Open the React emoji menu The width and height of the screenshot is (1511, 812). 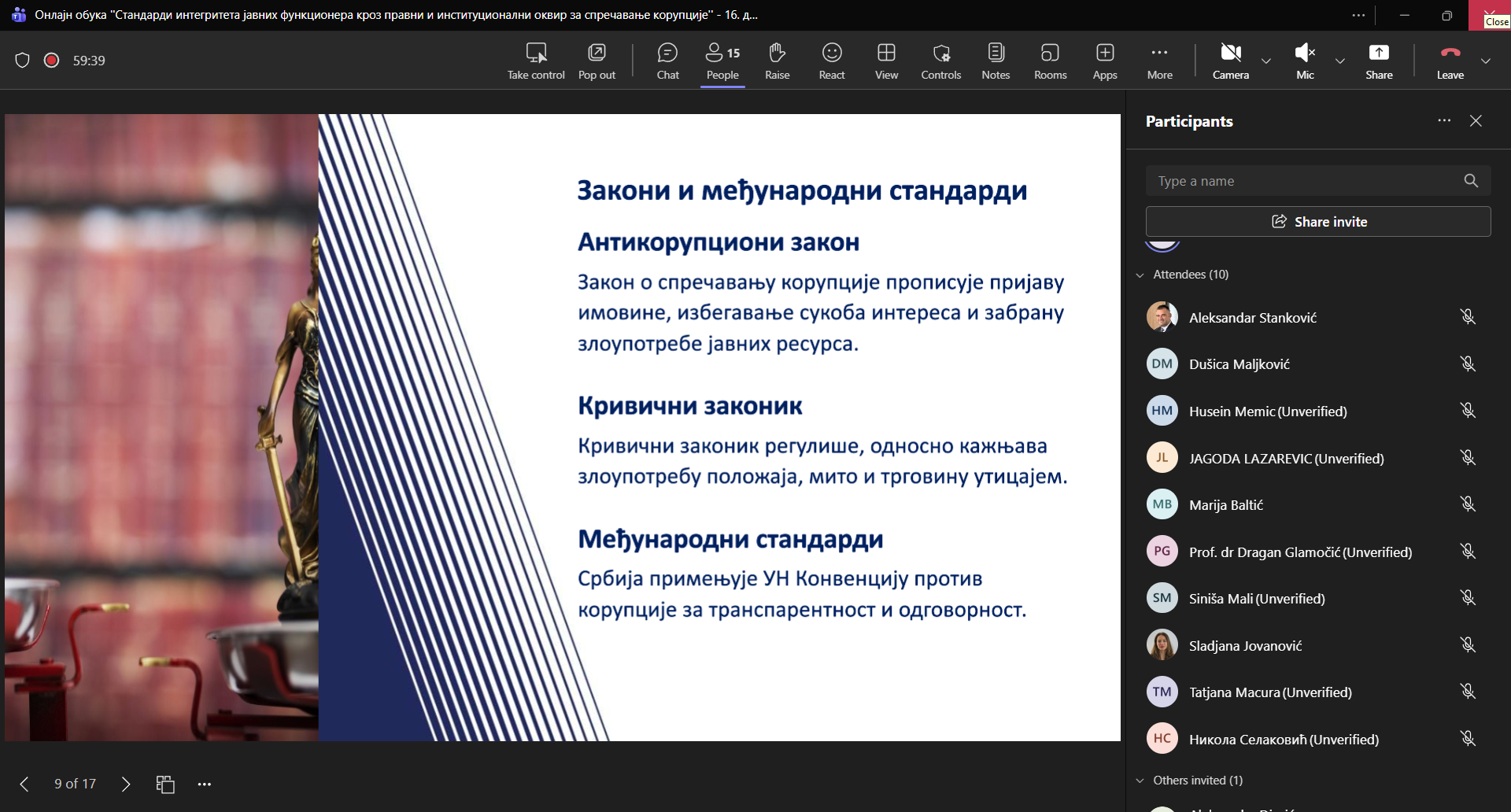(831, 61)
